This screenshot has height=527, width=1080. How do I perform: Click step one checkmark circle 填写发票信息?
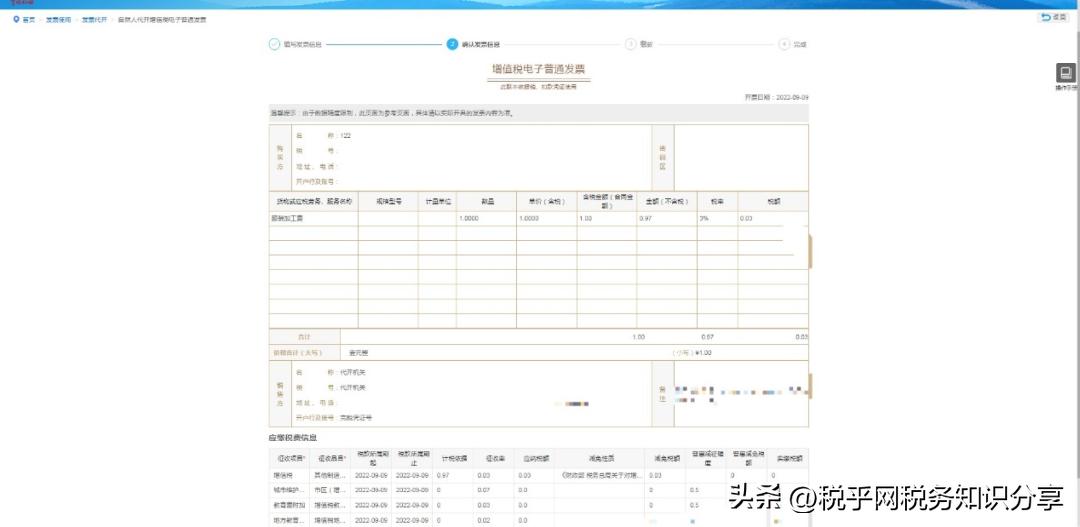(274, 44)
